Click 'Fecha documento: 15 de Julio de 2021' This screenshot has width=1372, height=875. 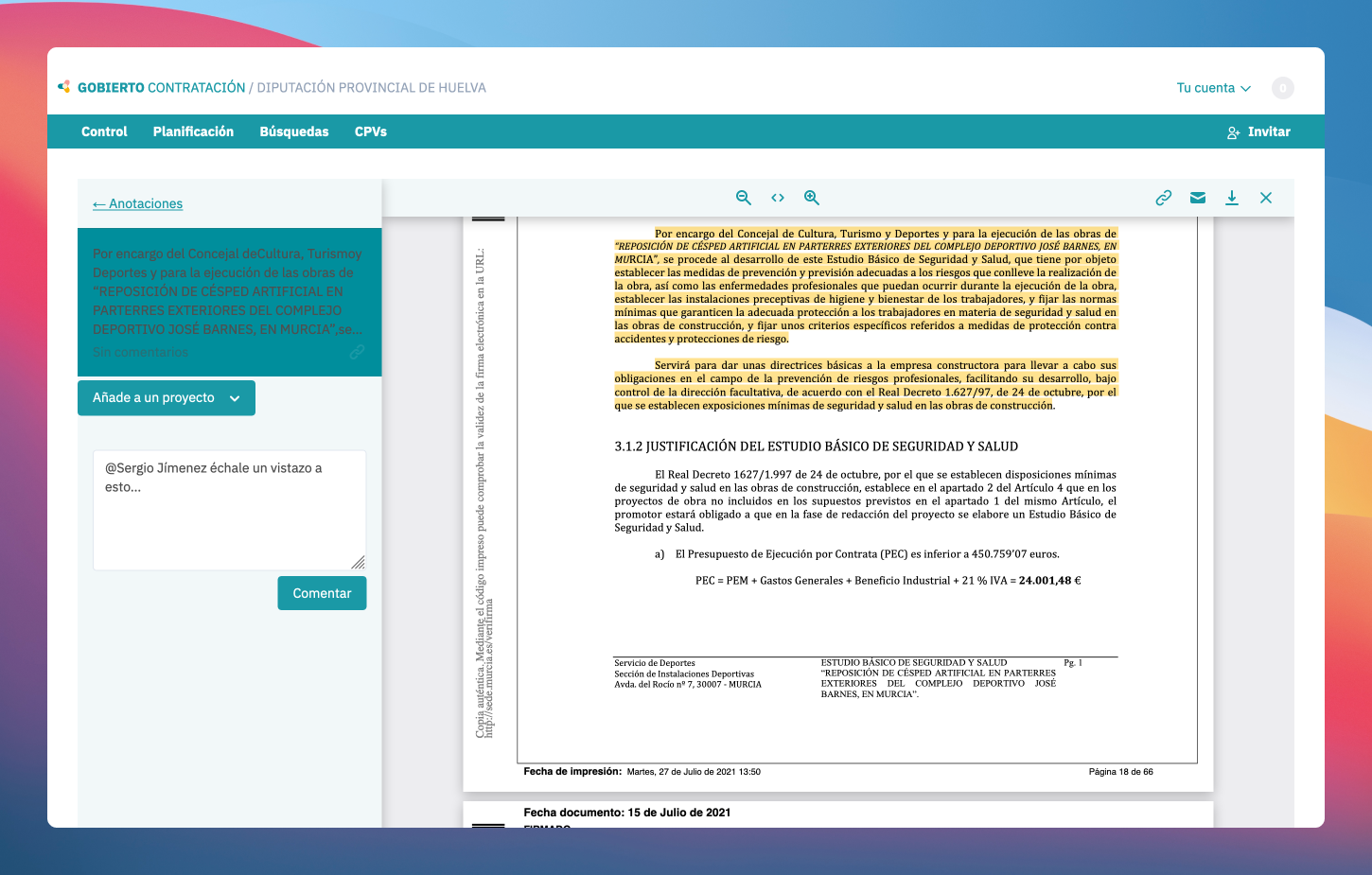click(627, 813)
